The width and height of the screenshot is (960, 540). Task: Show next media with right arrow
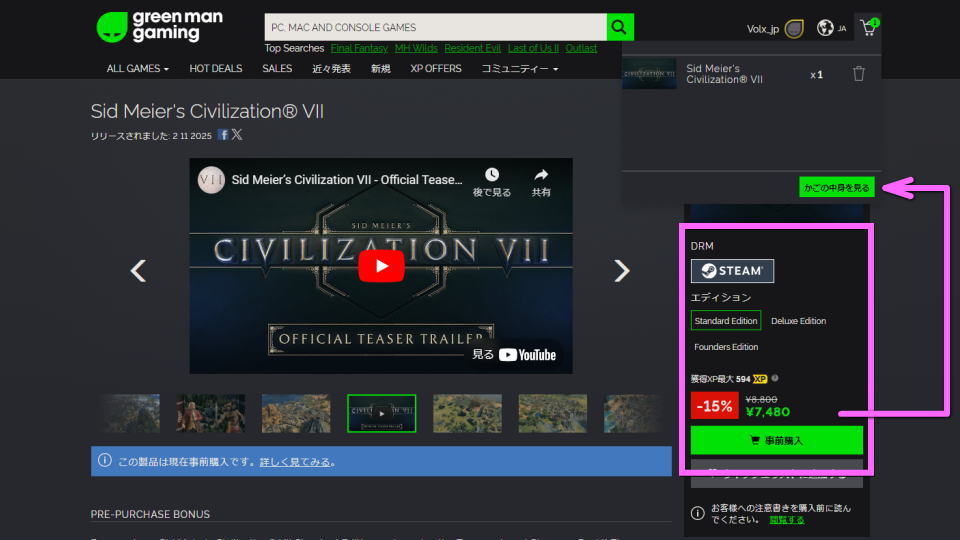(622, 271)
